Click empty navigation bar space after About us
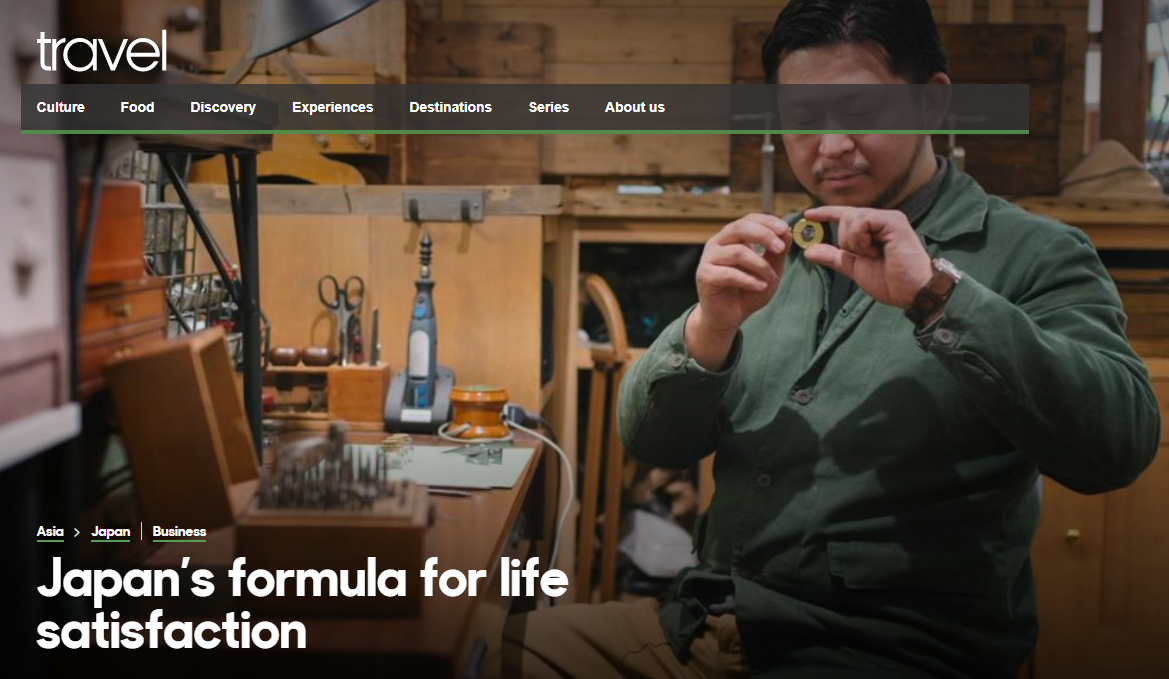 (846, 107)
